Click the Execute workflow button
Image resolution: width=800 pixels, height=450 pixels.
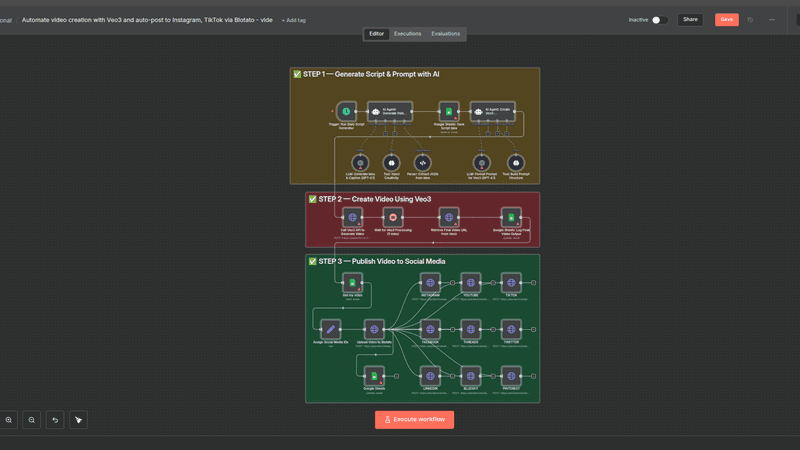[x=414, y=420]
